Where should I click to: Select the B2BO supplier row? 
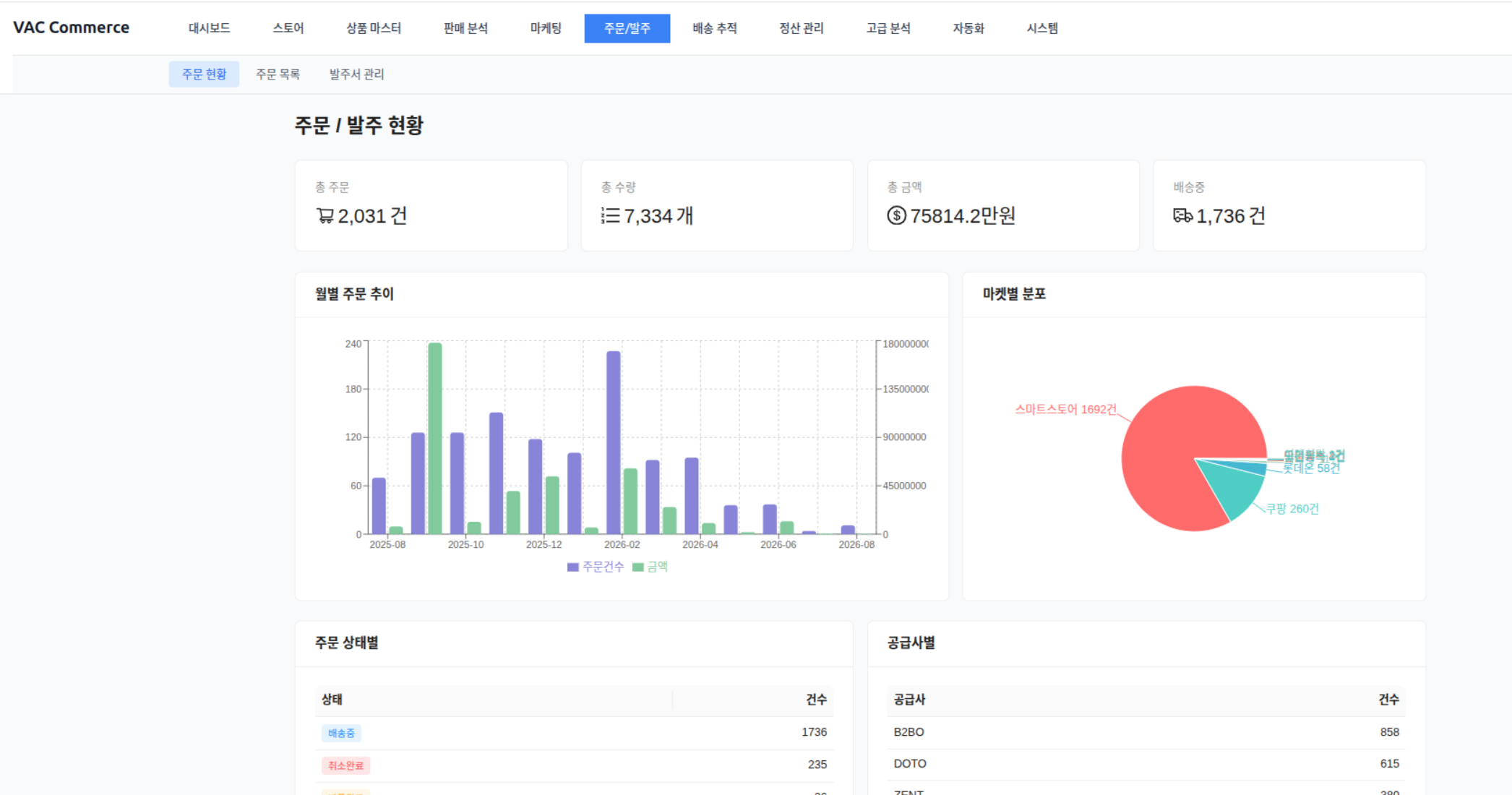pos(1146,732)
